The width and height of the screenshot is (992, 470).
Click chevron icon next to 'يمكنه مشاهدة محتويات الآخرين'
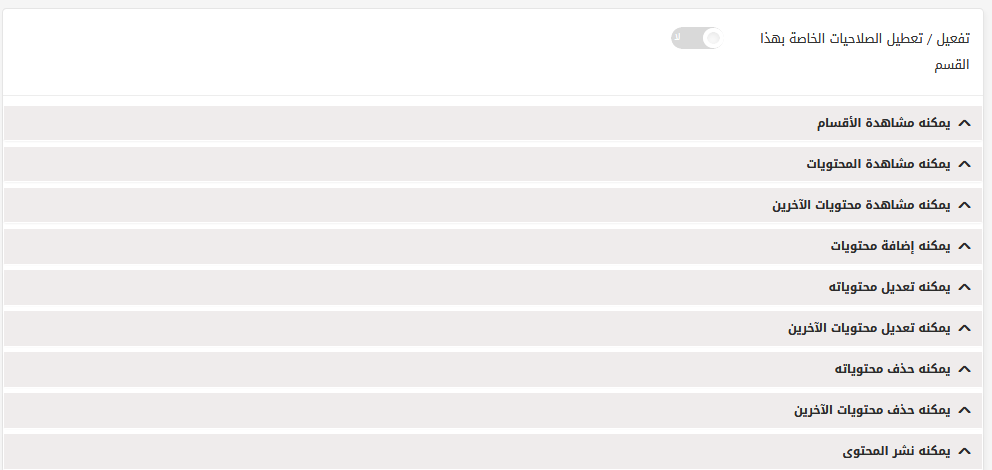point(964,205)
